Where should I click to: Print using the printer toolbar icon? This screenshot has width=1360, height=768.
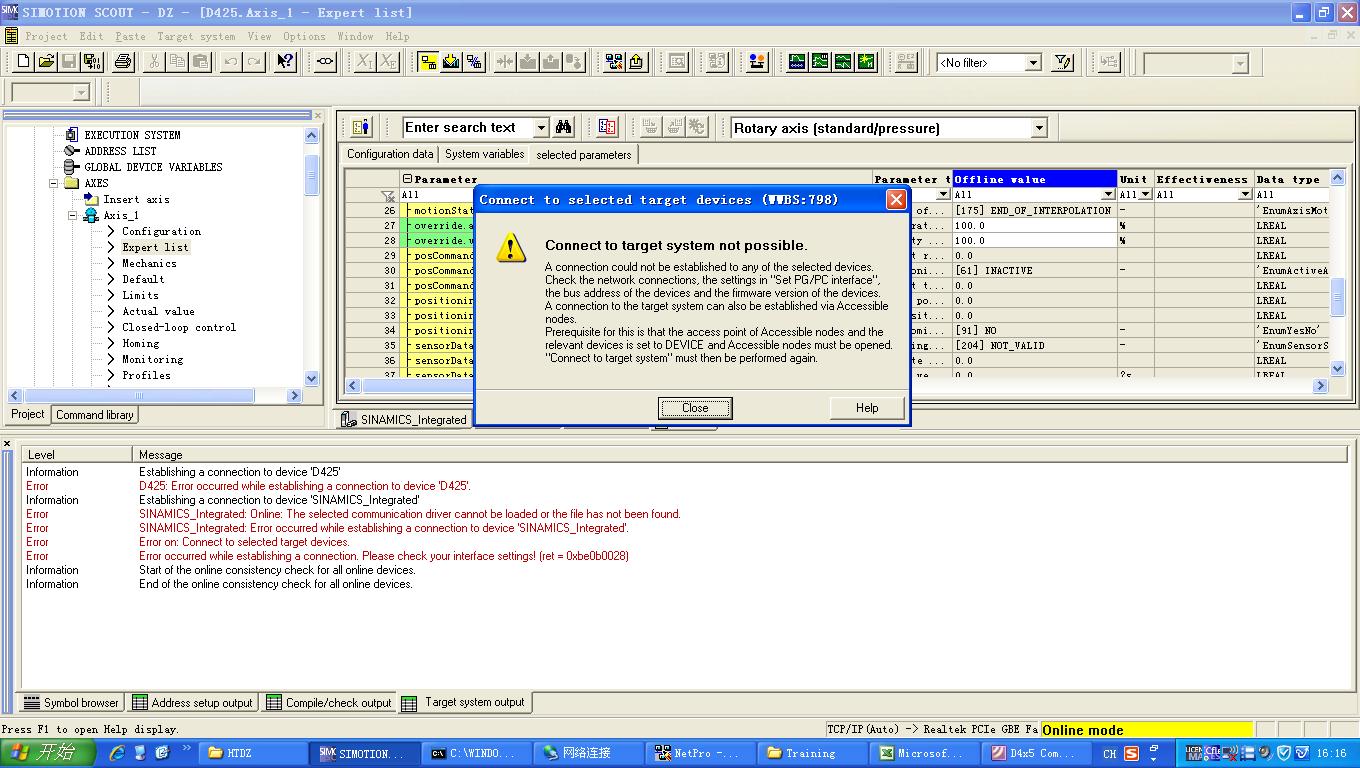(123, 62)
